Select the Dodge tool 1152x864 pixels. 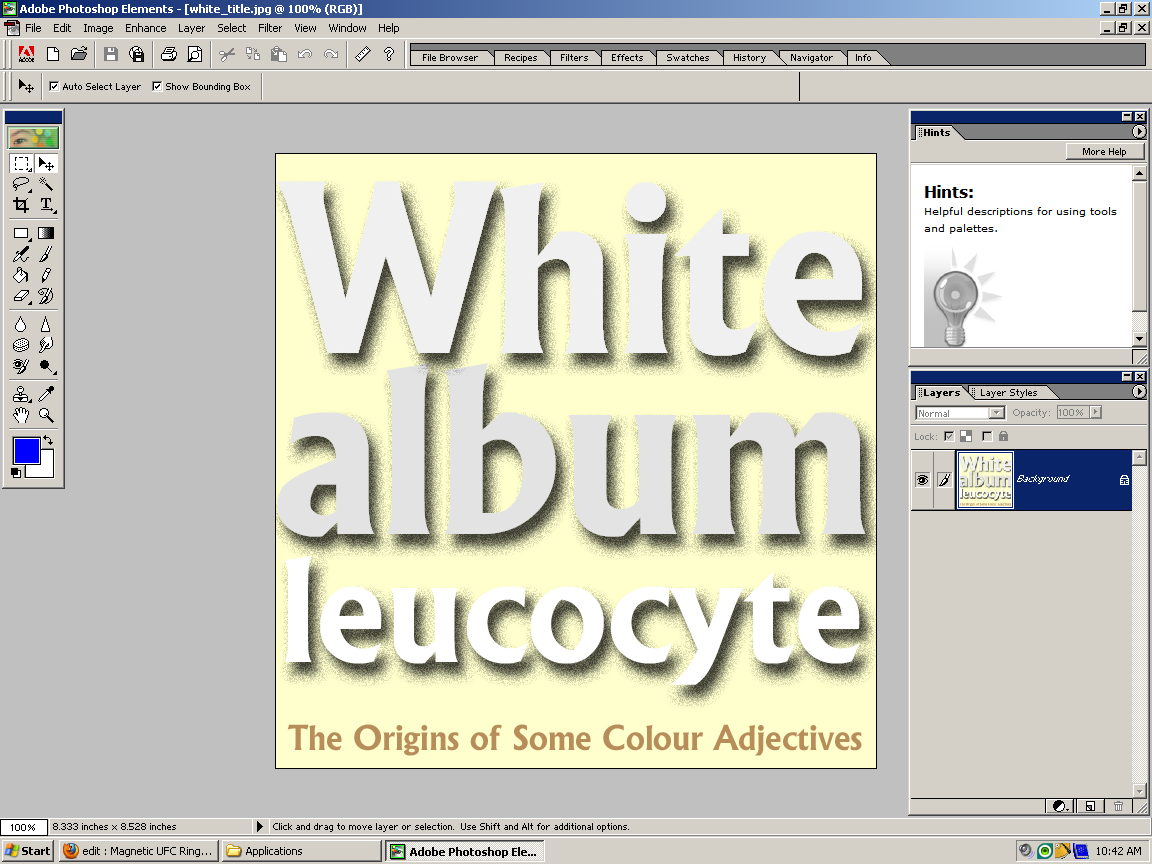pyautogui.click(x=46, y=365)
